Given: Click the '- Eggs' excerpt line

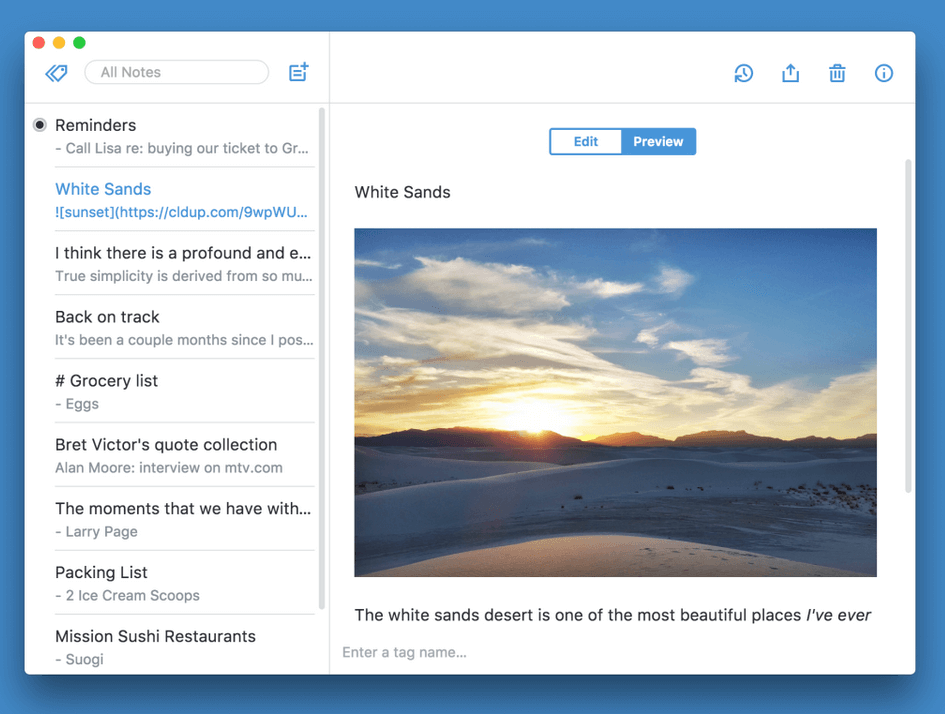Looking at the screenshot, I should [x=77, y=404].
